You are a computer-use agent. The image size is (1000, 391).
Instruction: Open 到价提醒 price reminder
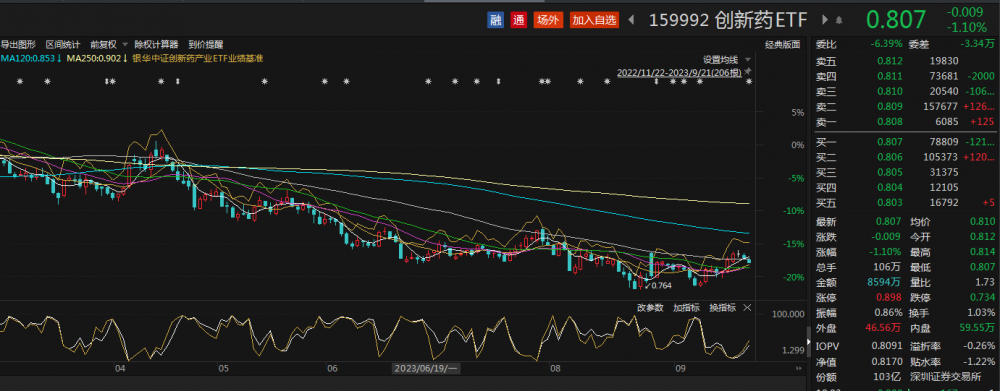(206, 45)
